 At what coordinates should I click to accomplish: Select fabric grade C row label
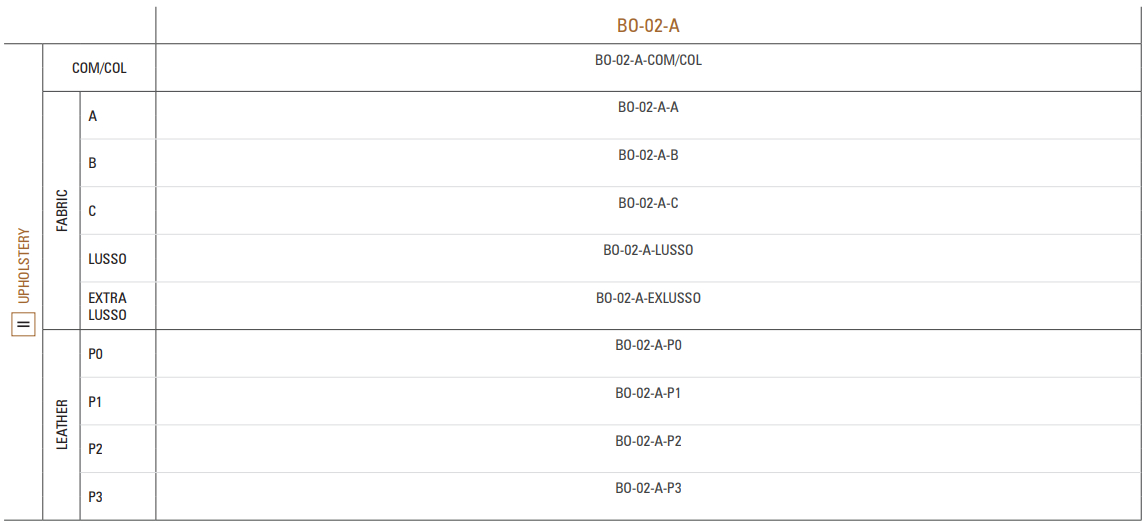[93, 211]
